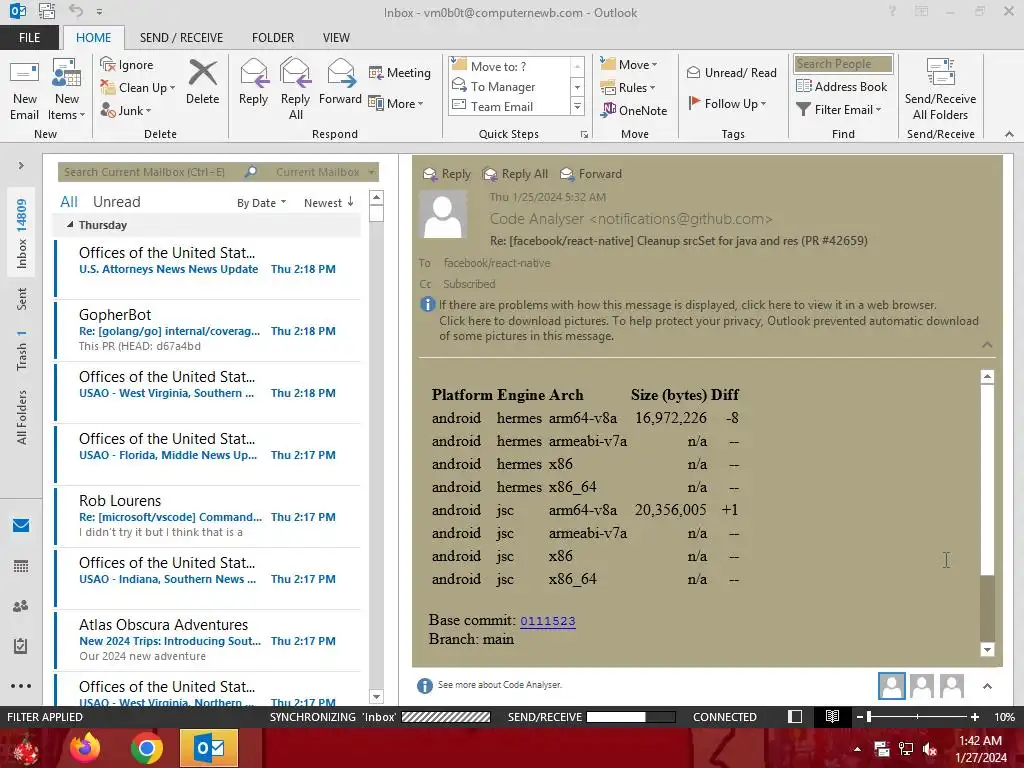This screenshot has height=768, width=1024.
Task: Switch to Calendar view
Action: 21,566
